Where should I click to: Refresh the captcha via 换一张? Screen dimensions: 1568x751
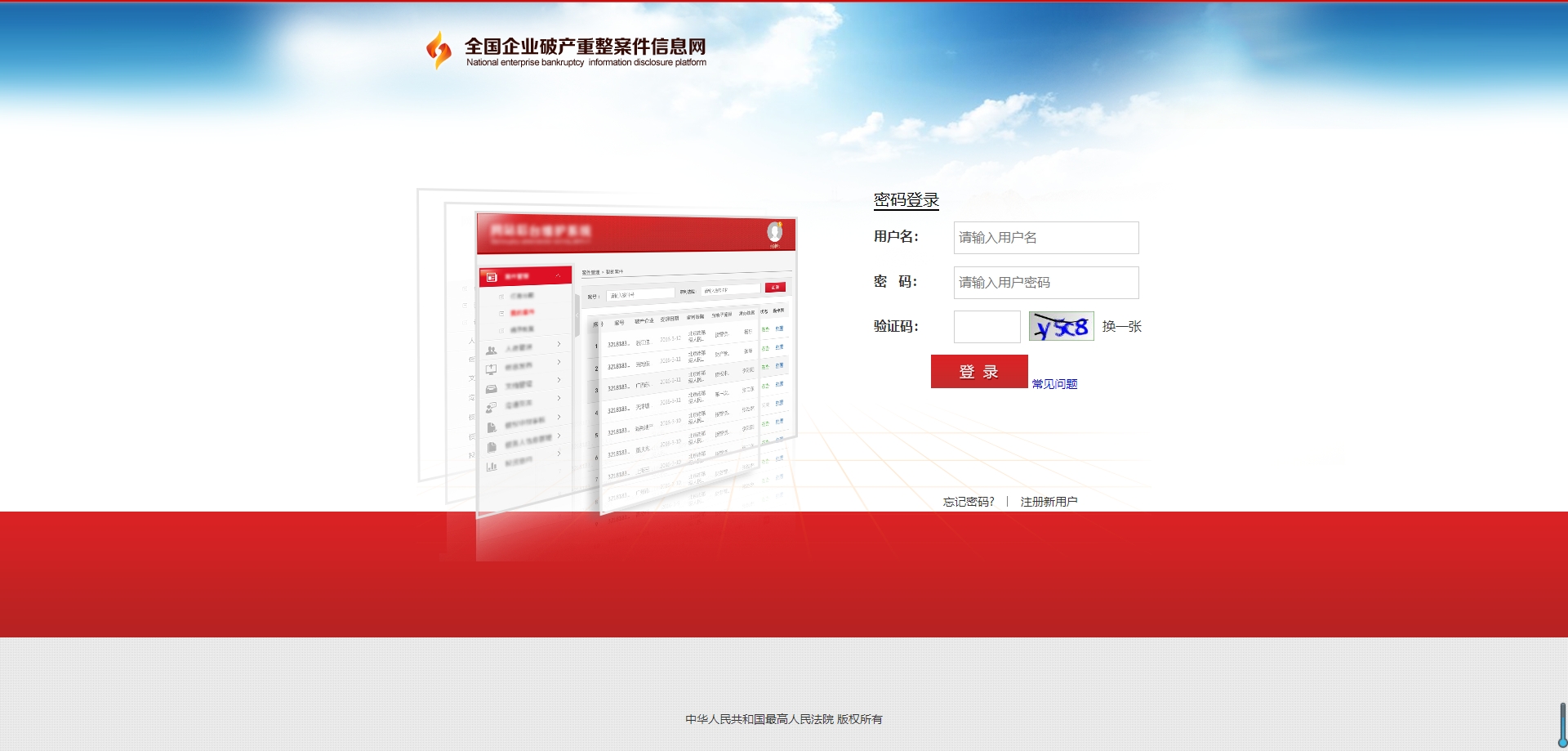click(x=1121, y=327)
